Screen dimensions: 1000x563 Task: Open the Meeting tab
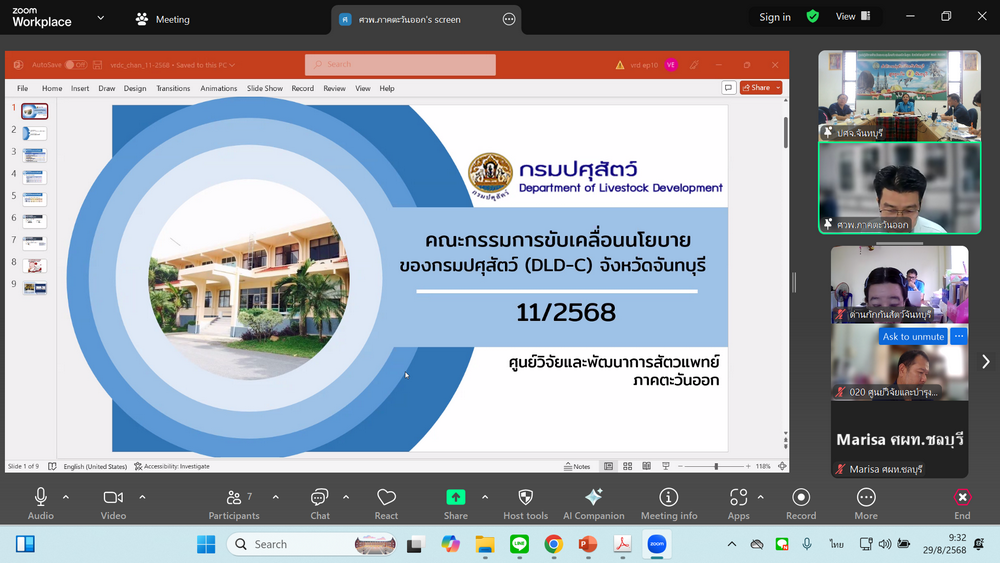(x=162, y=19)
